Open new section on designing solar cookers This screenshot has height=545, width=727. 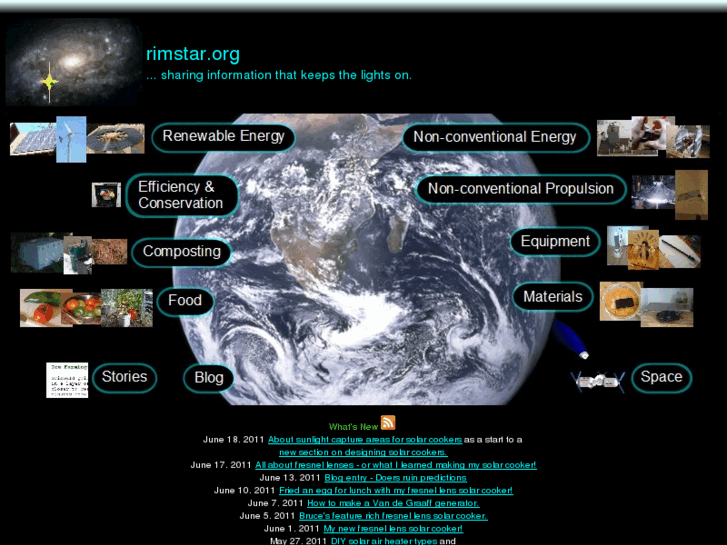[363, 452]
